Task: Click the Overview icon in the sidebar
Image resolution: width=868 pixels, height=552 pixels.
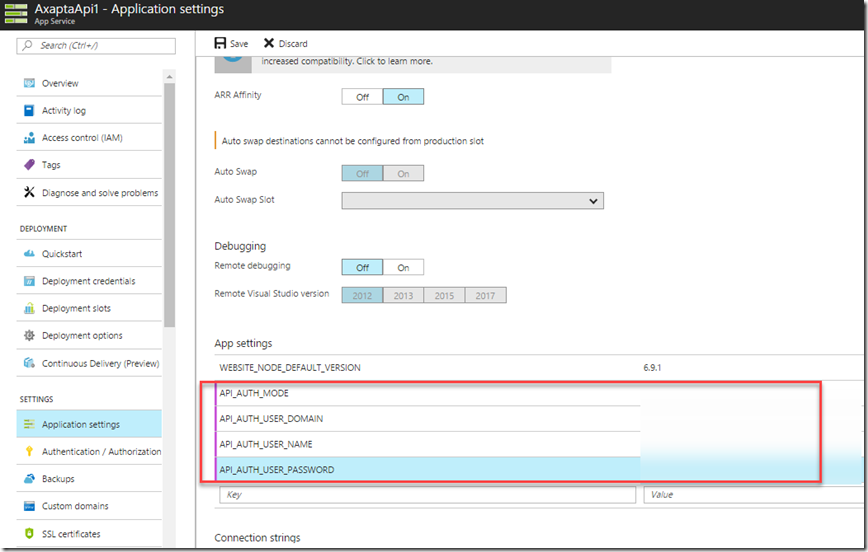Action: 29,83
